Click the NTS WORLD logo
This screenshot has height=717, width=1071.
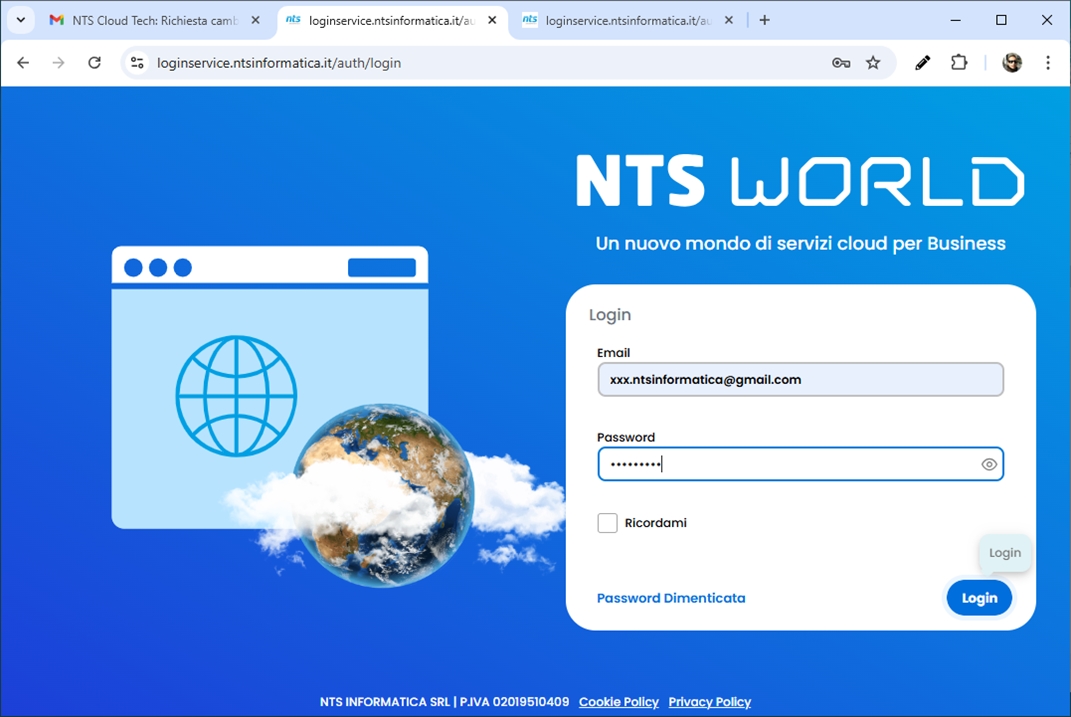coord(800,181)
